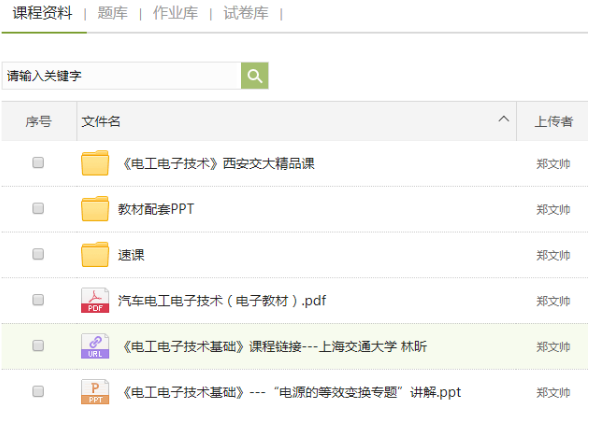The width and height of the screenshot is (592, 422).
Task: Open the 速课 folder icon
Action: pyautogui.click(x=95, y=254)
